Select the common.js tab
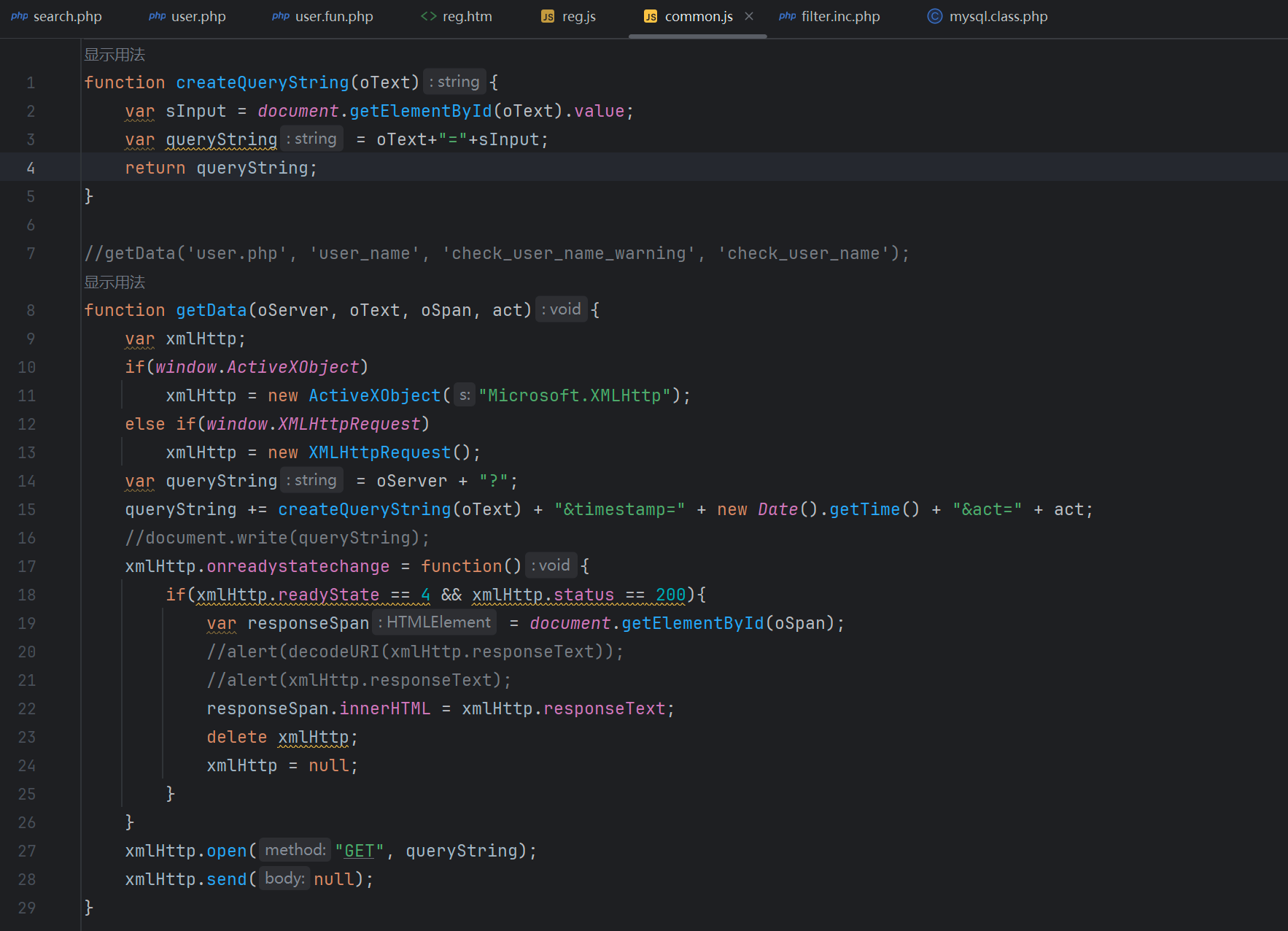This screenshot has height=931, width=1288. tap(698, 16)
